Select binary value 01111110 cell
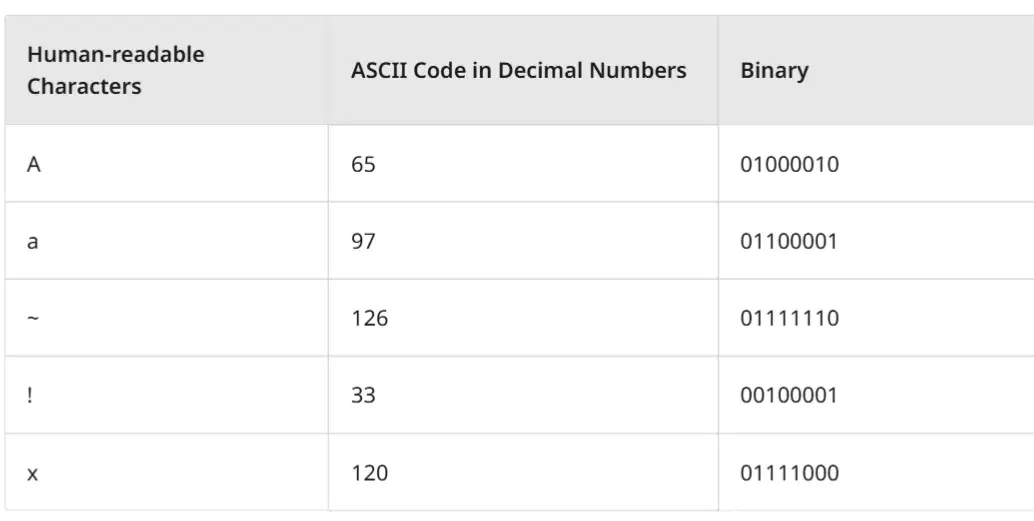 [876, 318]
